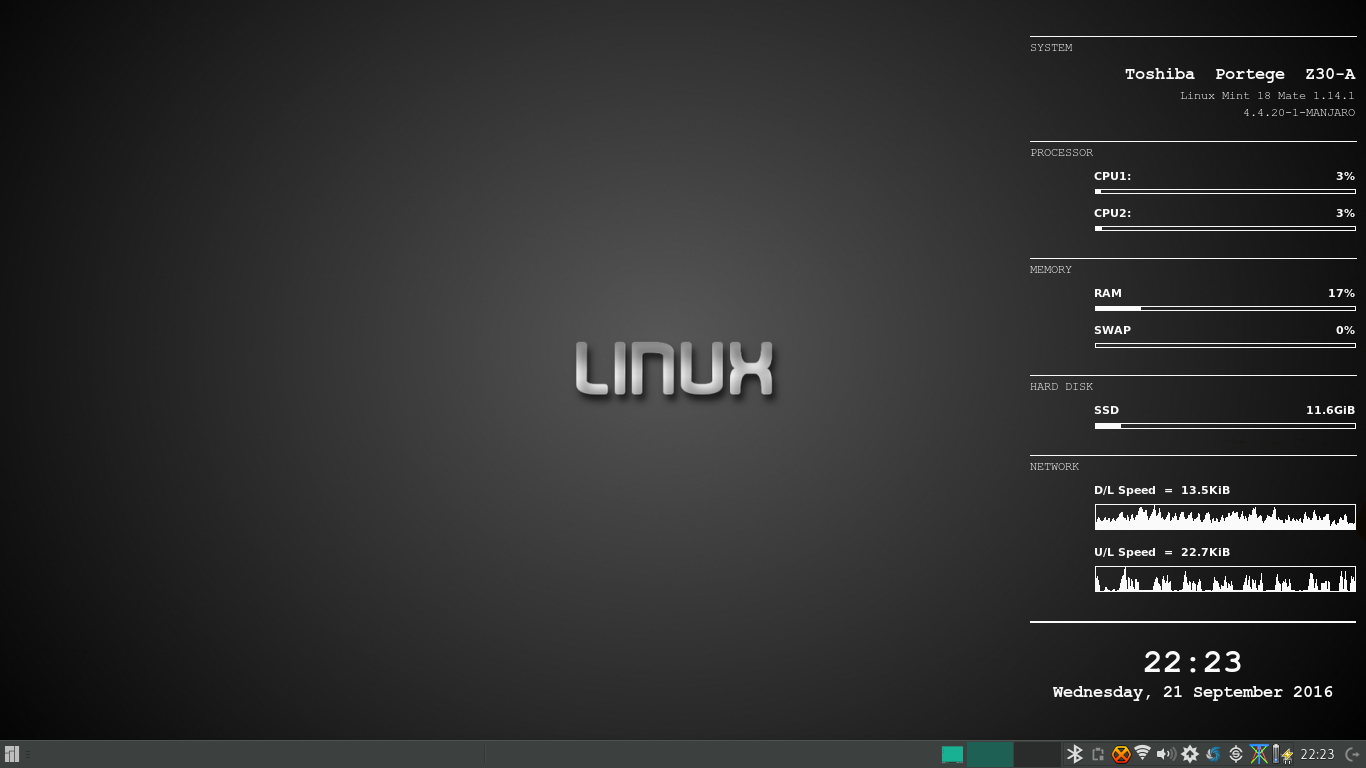Switch to the second workspace
The width and height of the screenshot is (1366, 768).
point(1037,754)
